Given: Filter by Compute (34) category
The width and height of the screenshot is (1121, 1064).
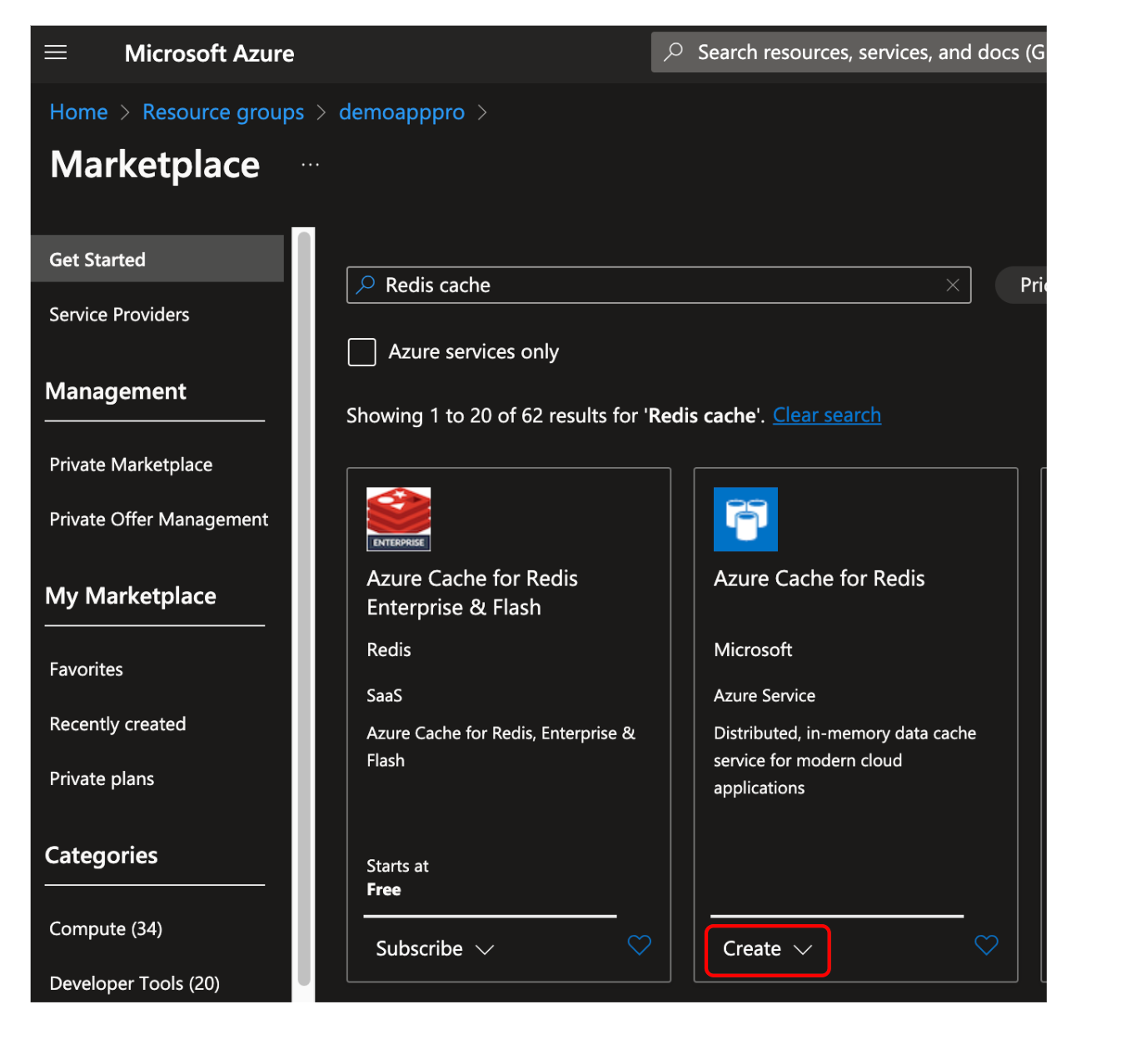Looking at the screenshot, I should (x=106, y=929).
